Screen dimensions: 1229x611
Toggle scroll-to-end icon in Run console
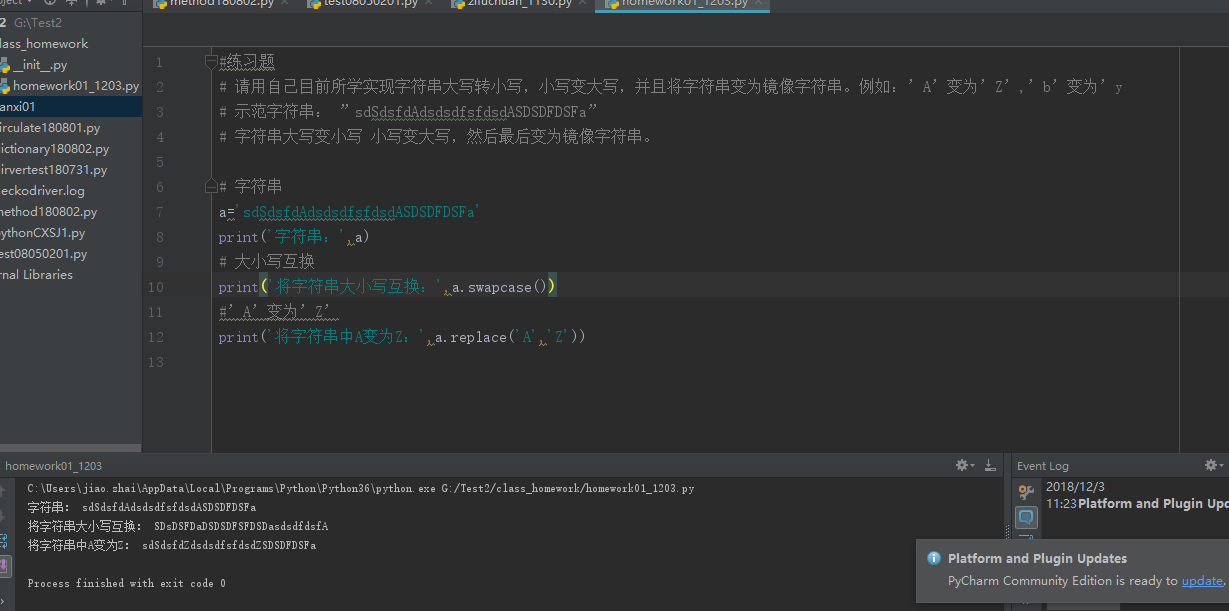point(4,565)
